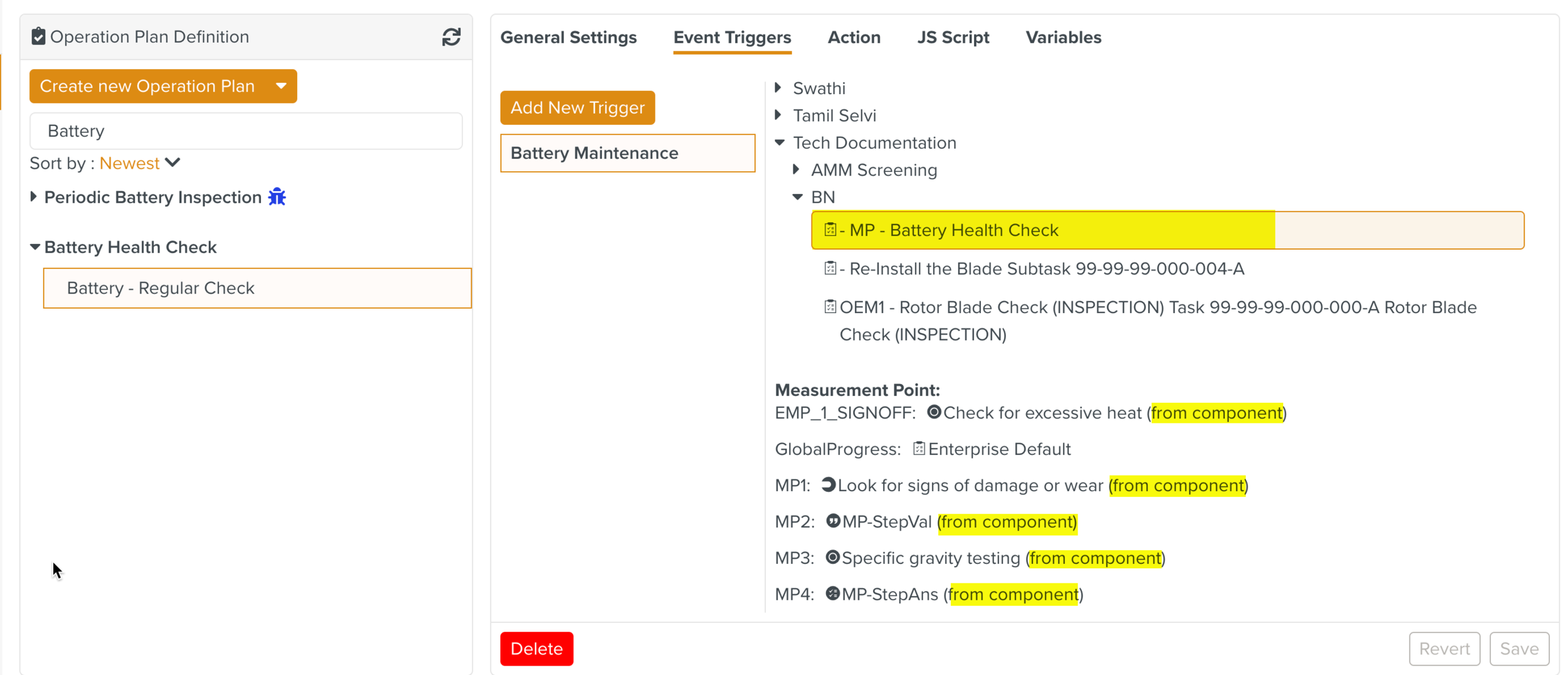Click the clipboard icon next to Operation Plan Definition
The image size is (1568, 675).
tap(38, 36)
